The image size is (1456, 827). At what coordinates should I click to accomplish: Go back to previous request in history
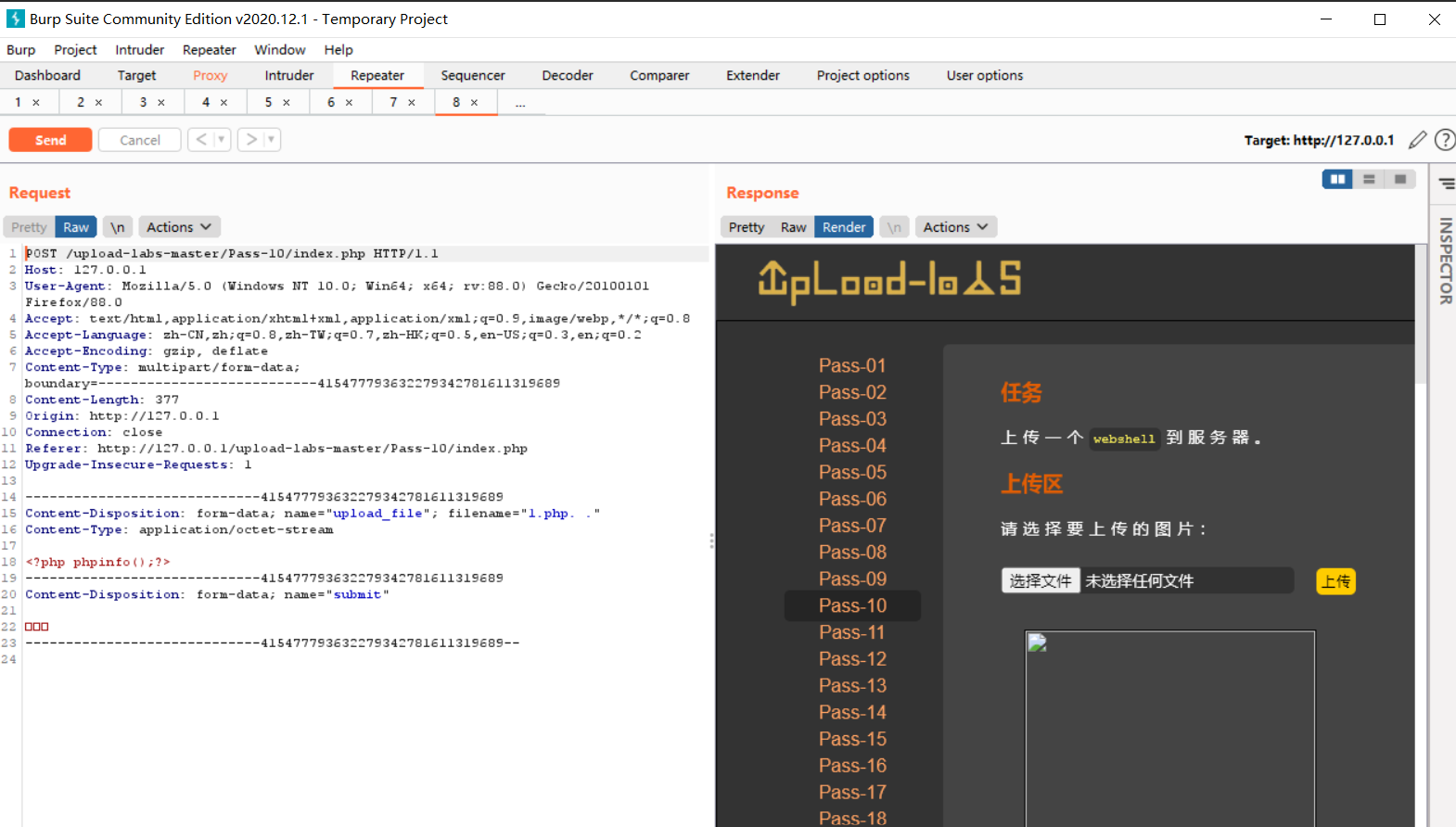(201, 140)
